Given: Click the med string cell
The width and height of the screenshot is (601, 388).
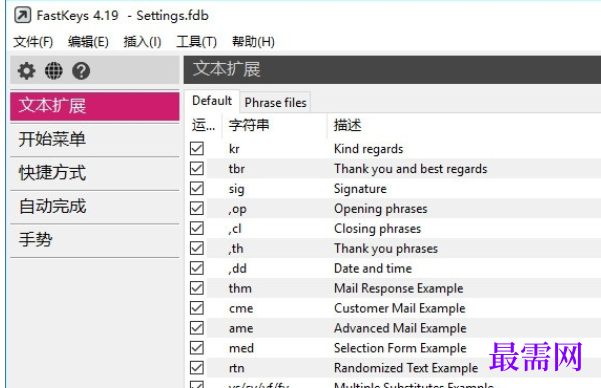Looking at the screenshot, I should [x=241, y=348].
